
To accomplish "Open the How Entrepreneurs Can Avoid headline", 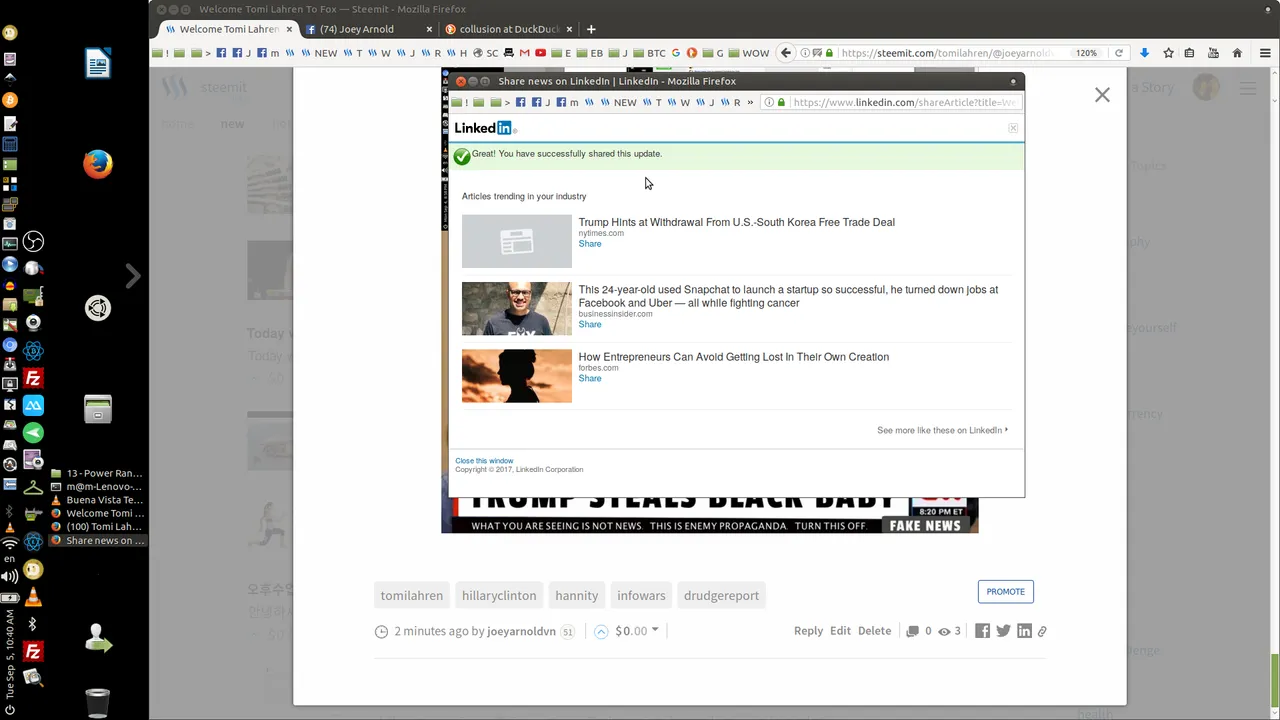I will point(733,357).
